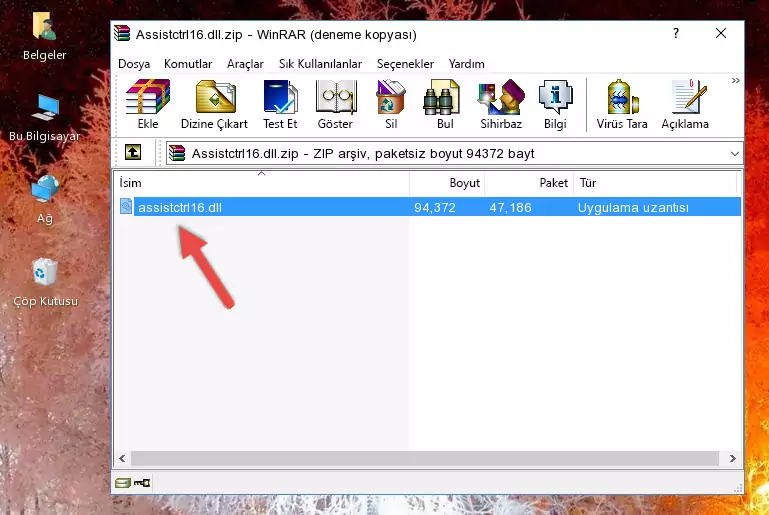Viewport: 769px width, 515px height.
Task: Click the assistctrl16.dll file icon
Action: tap(126, 206)
